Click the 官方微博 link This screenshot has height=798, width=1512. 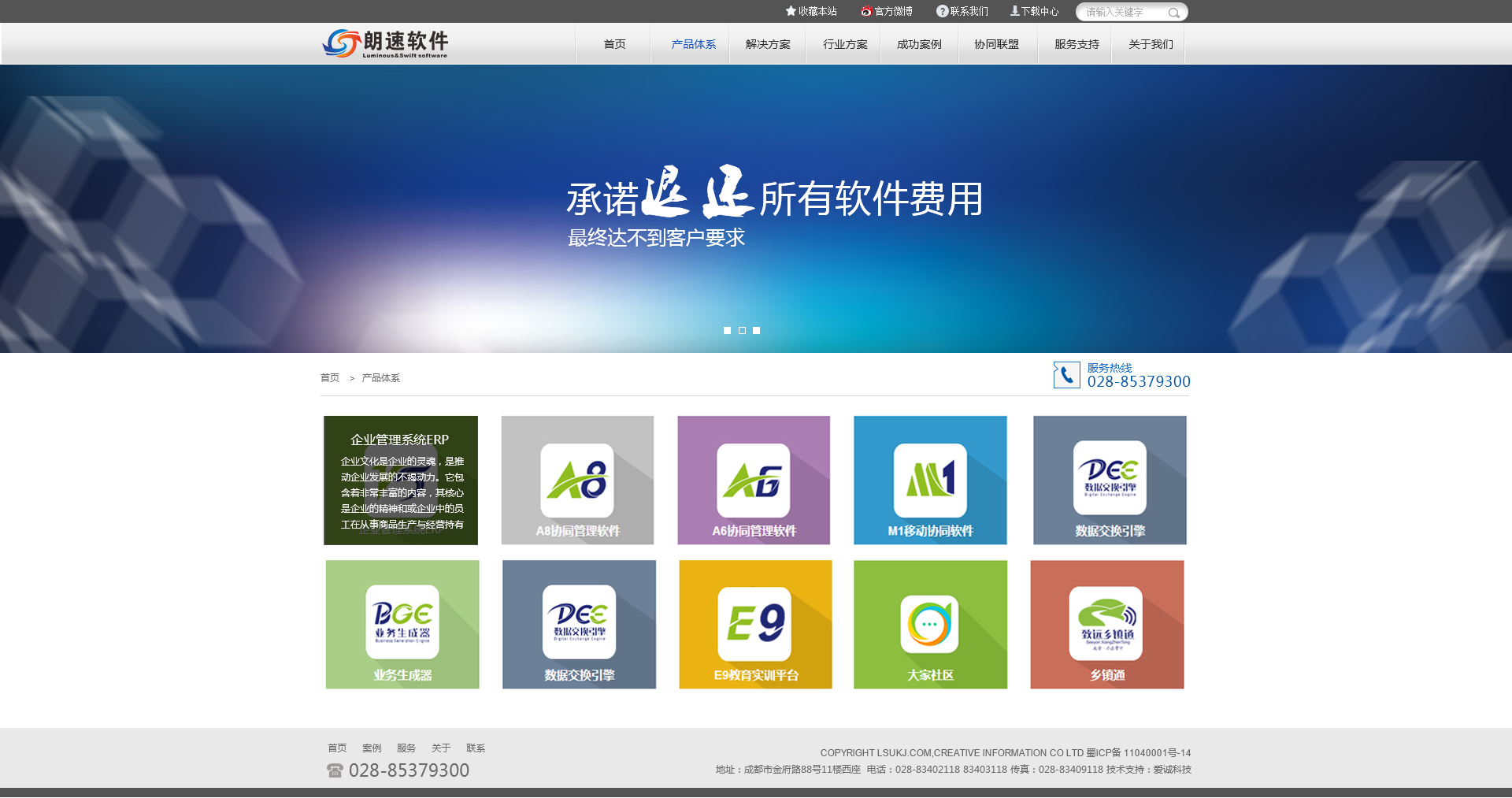(893, 11)
